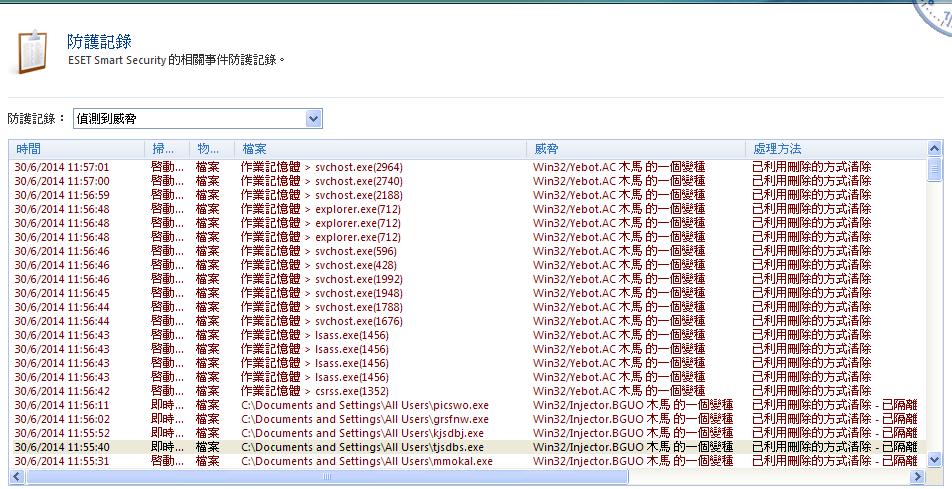
Task: Click the vertical scrollbar down arrow
Action: pos(934,460)
